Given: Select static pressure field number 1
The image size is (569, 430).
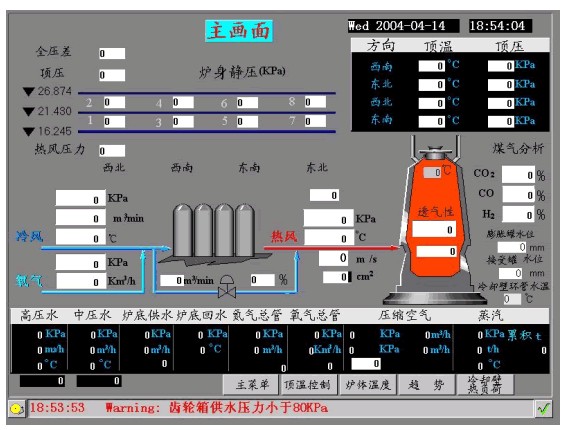Looking at the screenshot, I should (114, 122).
